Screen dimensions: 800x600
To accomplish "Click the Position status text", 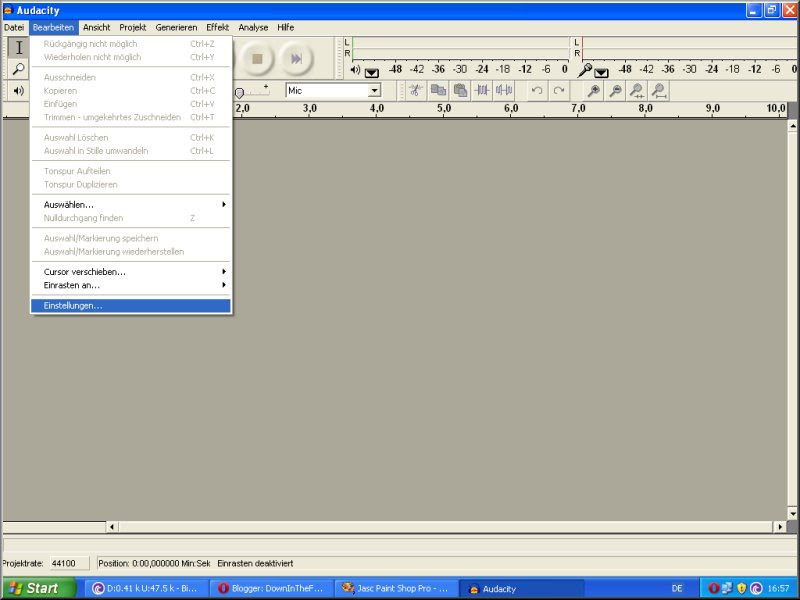I will click(154, 563).
